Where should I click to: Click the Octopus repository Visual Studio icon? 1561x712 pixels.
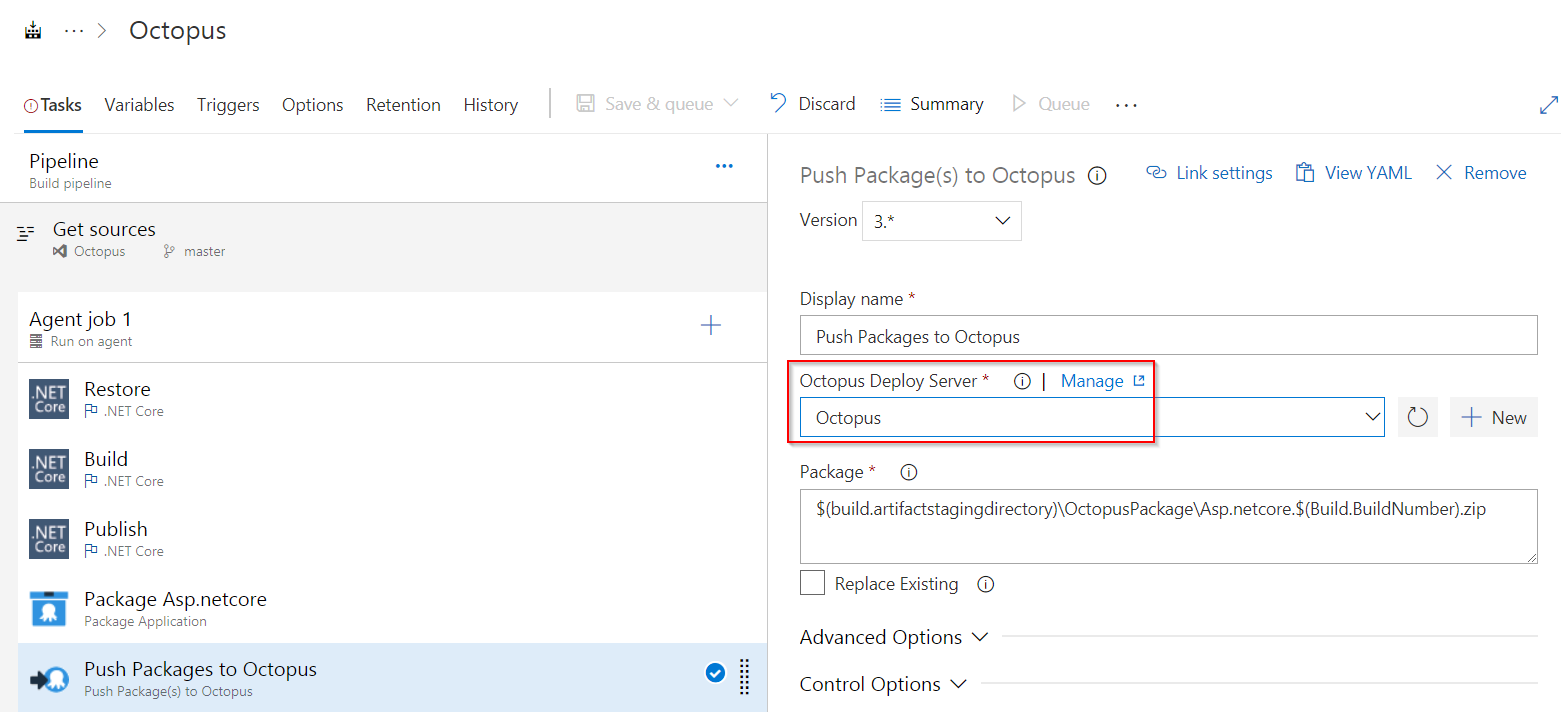pos(60,252)
